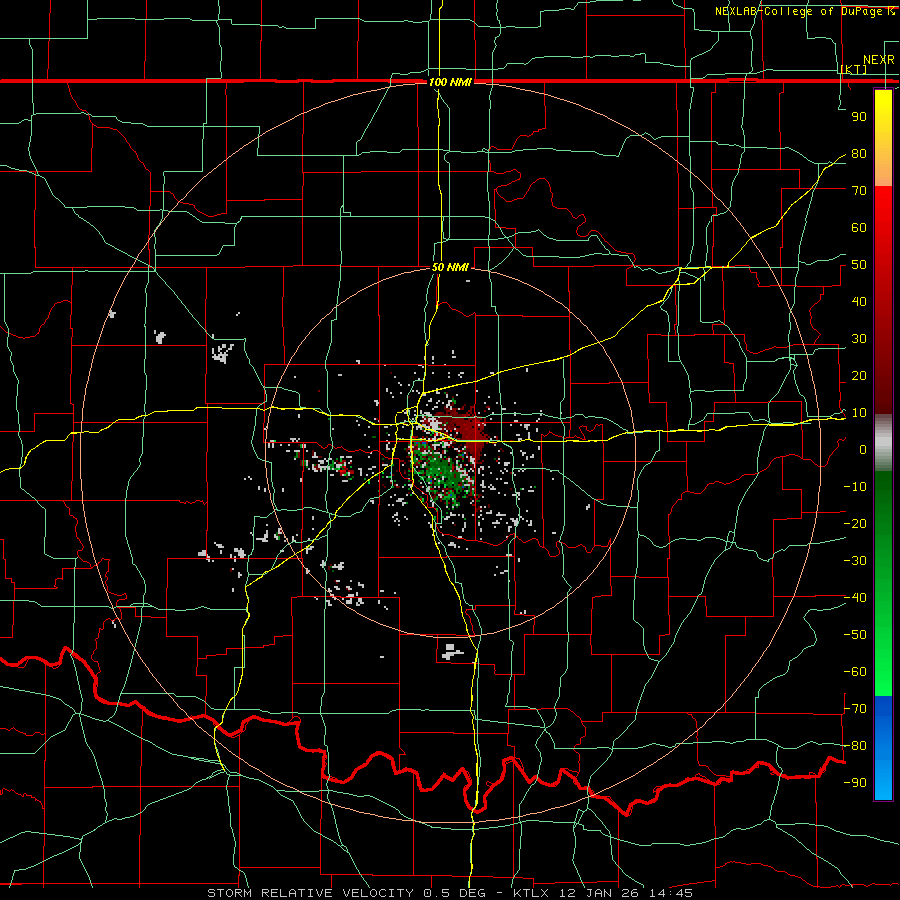Screen dimensions: 900x900
Task: Click the positive 20 scale value
Action: click(859, 375)
